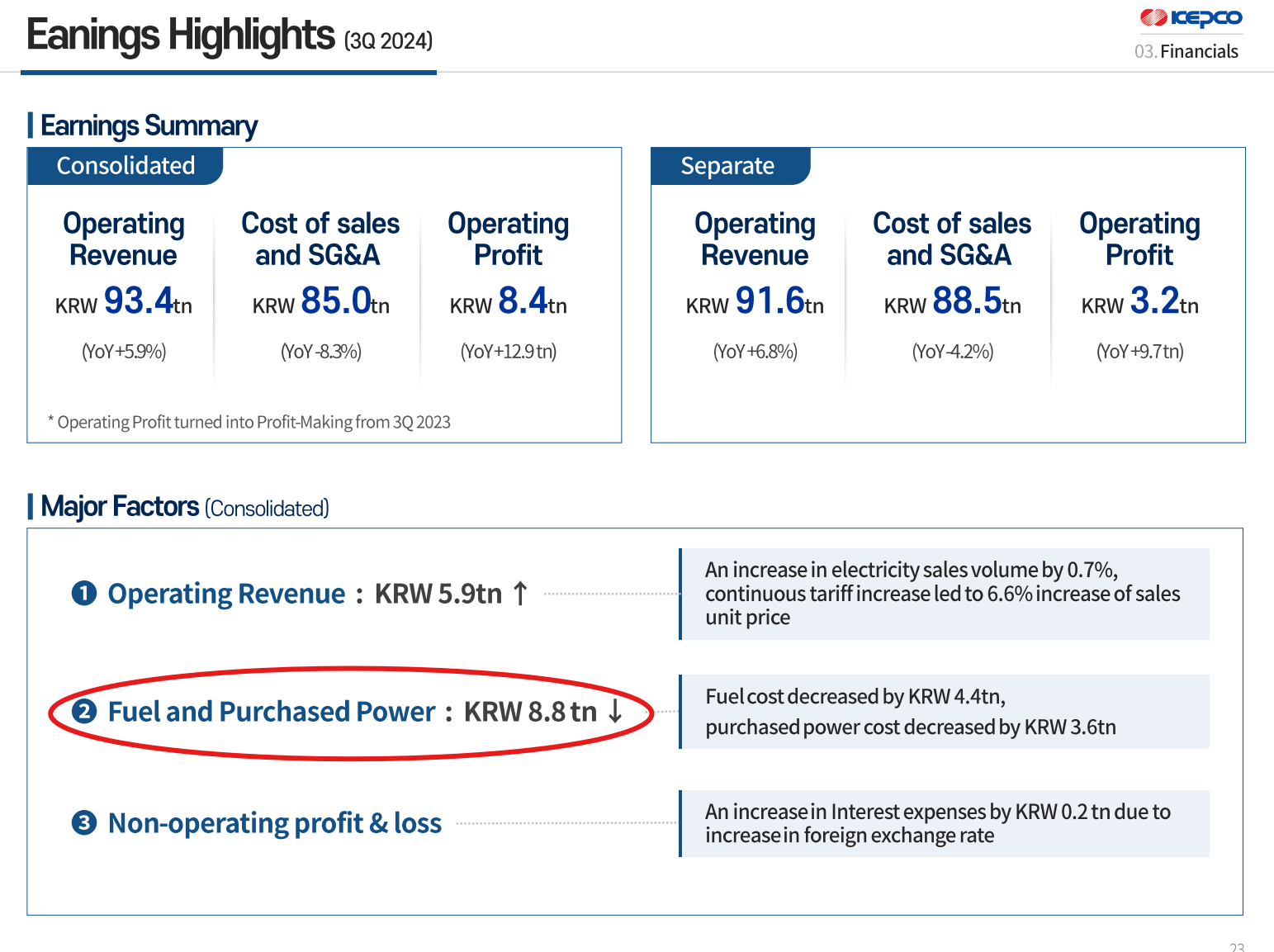Screen dimensions: 1274x952
Task: Toggle the Consolidated view header
Action: (125, 166)
